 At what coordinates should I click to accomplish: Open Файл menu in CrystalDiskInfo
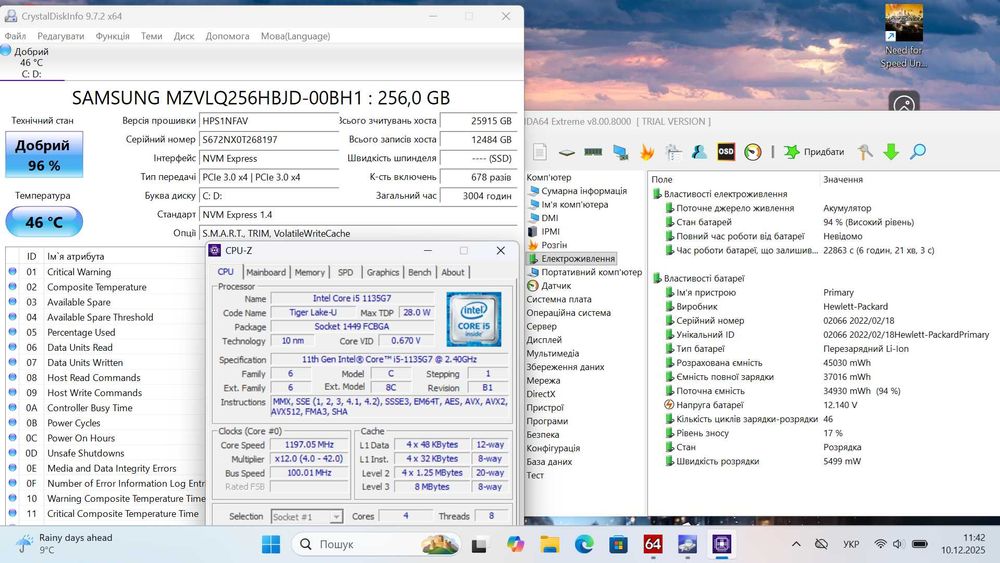tap(15, 36)
